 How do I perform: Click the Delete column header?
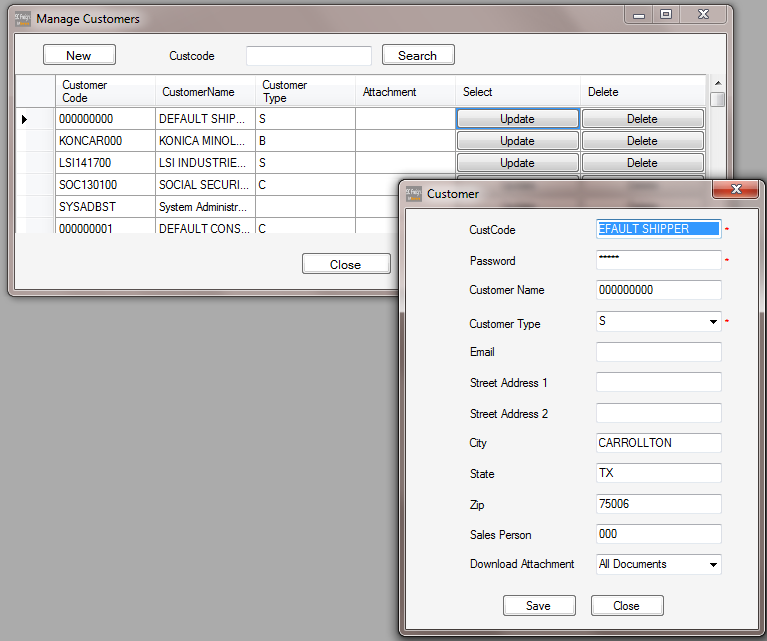coord(643,92)
